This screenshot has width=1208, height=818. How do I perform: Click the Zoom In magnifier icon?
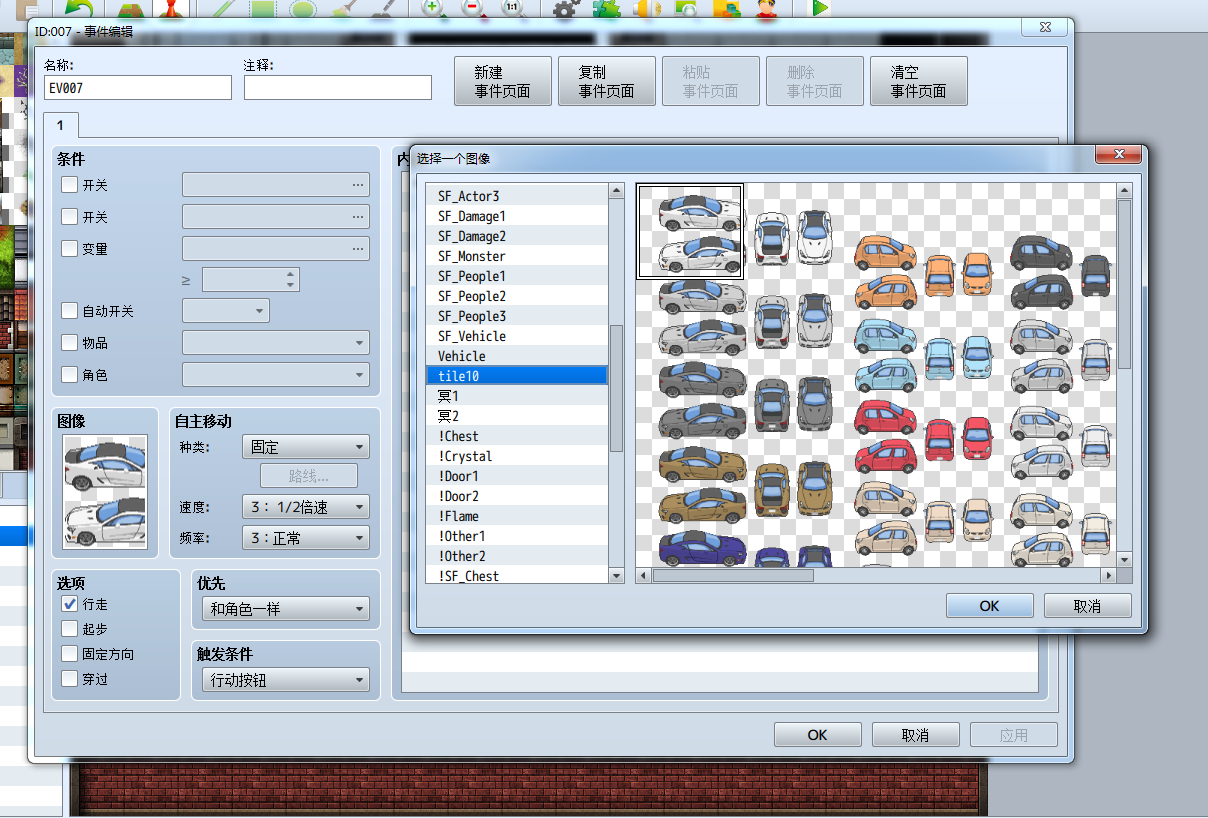tap(433, 8)
